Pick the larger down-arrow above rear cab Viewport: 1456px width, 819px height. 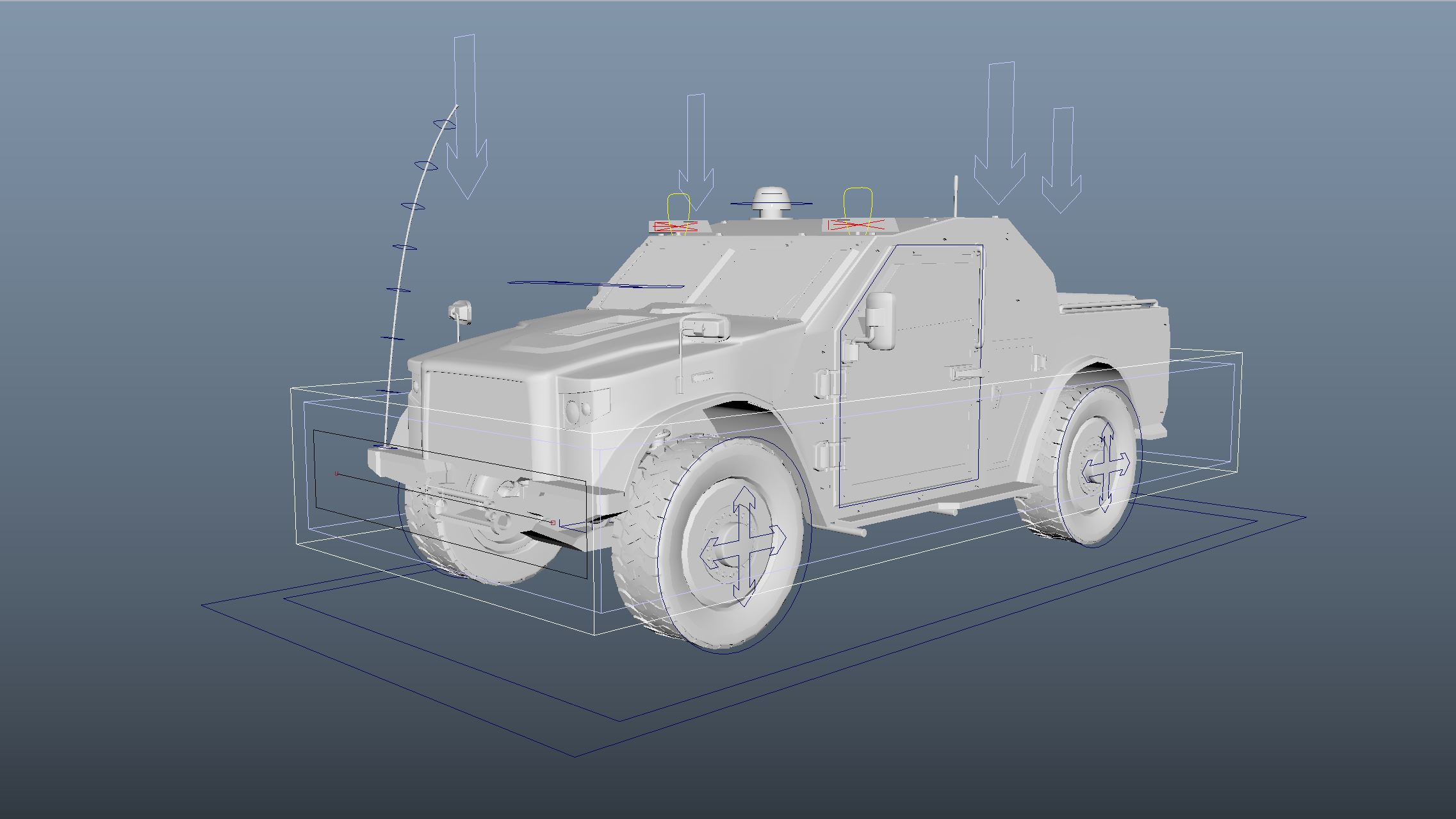click(1000, 133)
